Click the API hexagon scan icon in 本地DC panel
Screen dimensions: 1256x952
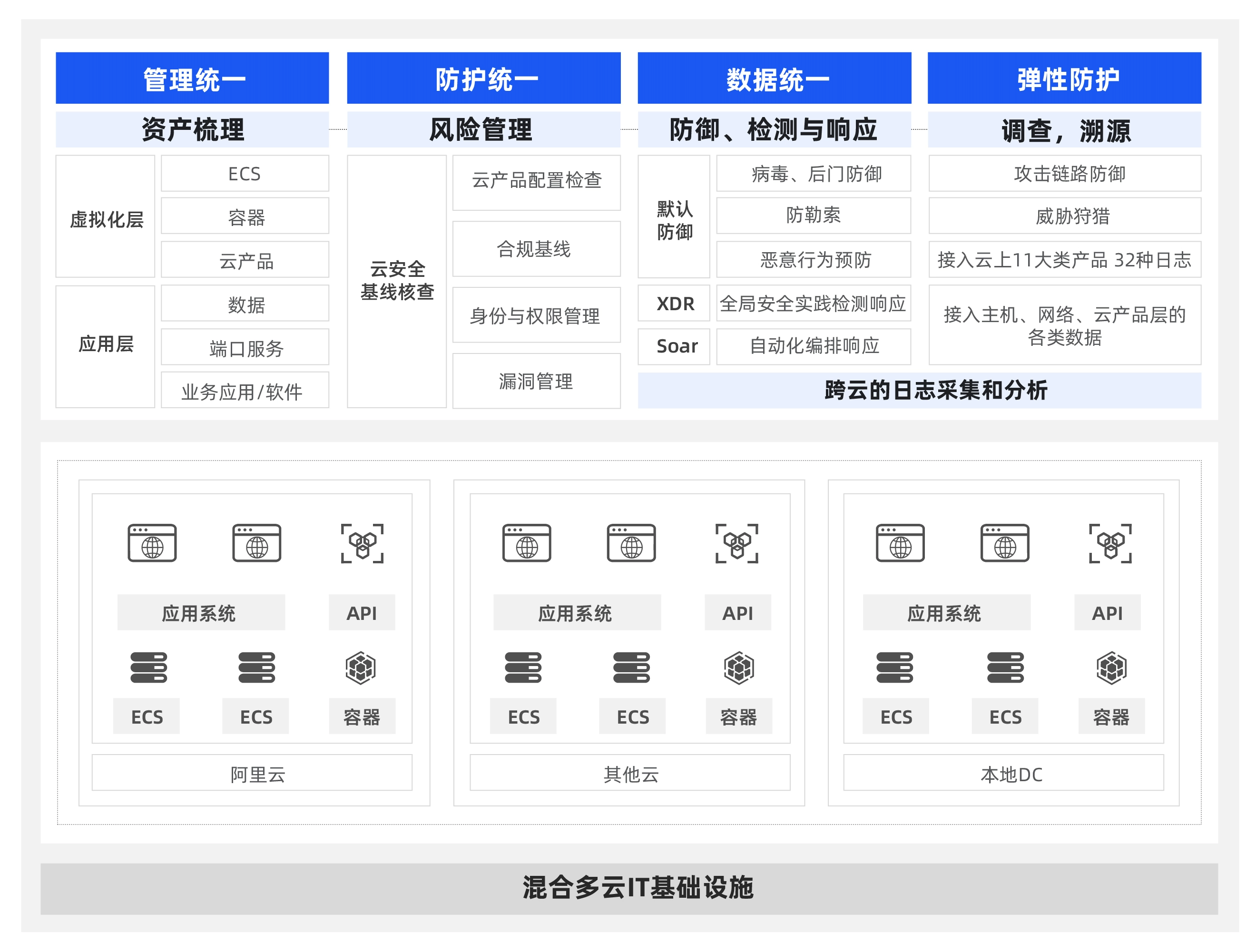pyautogui.click(x=1110, y=544)
